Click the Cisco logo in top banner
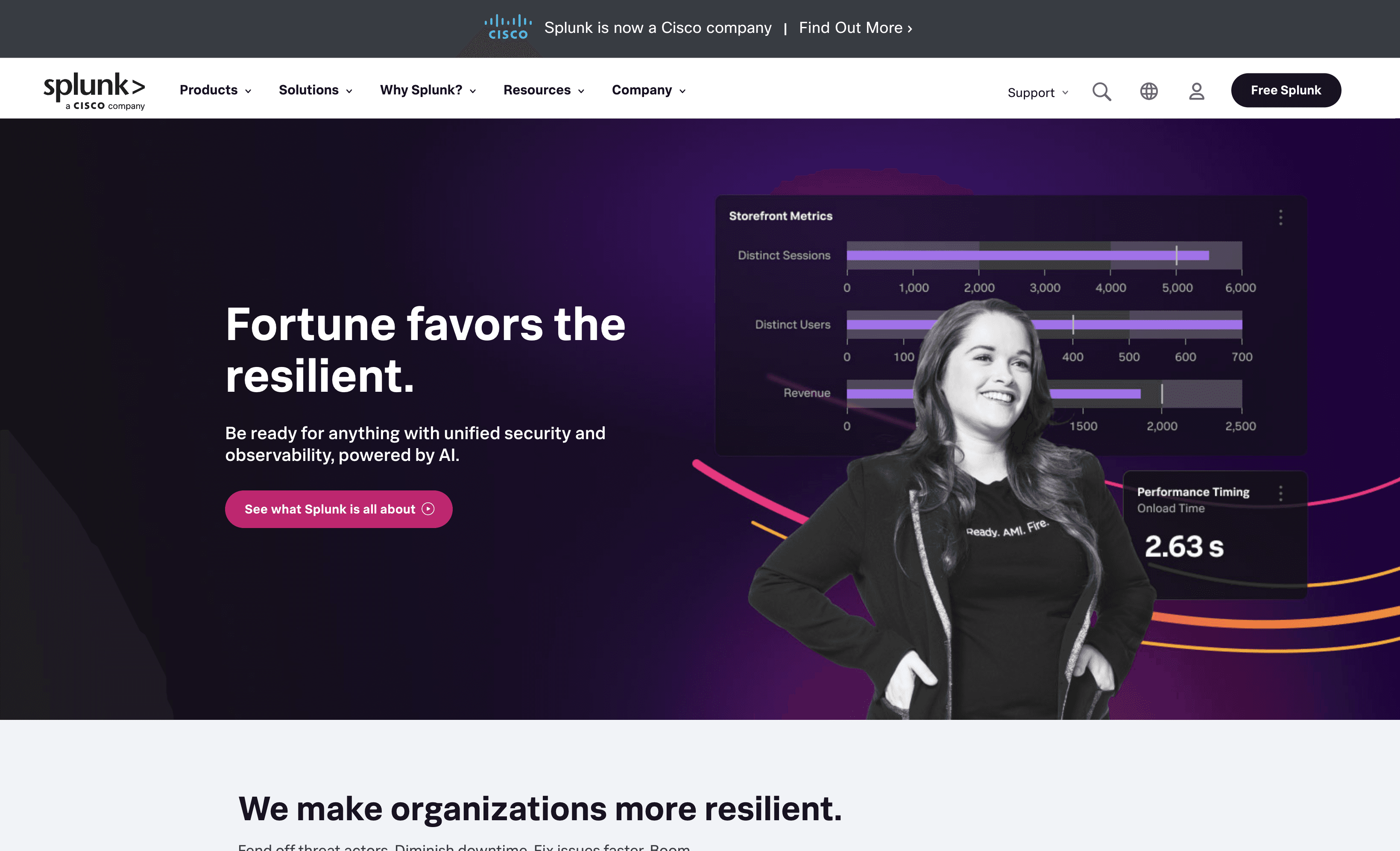Viewport: 1400px width, 851px height. pos(508,27)
